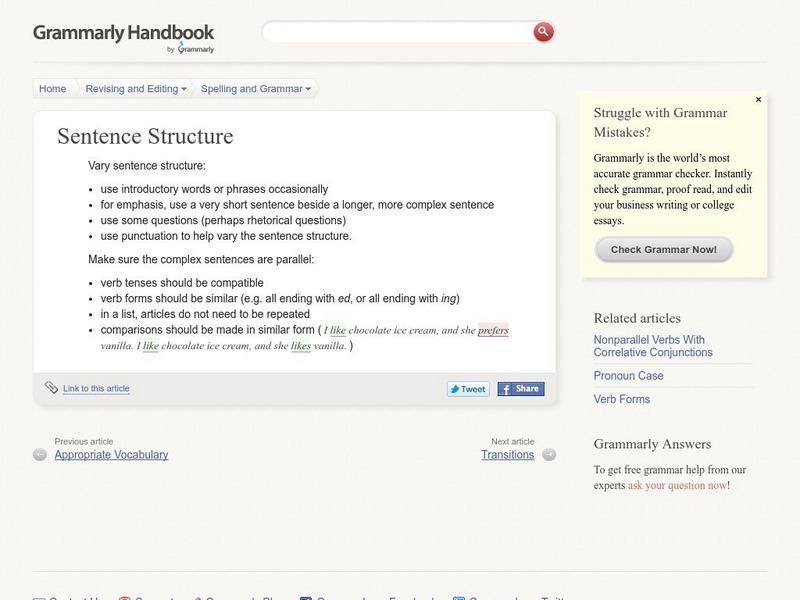Click the red search magnifier button
Viewport: 800px width, 600px height.
[543, 32]
